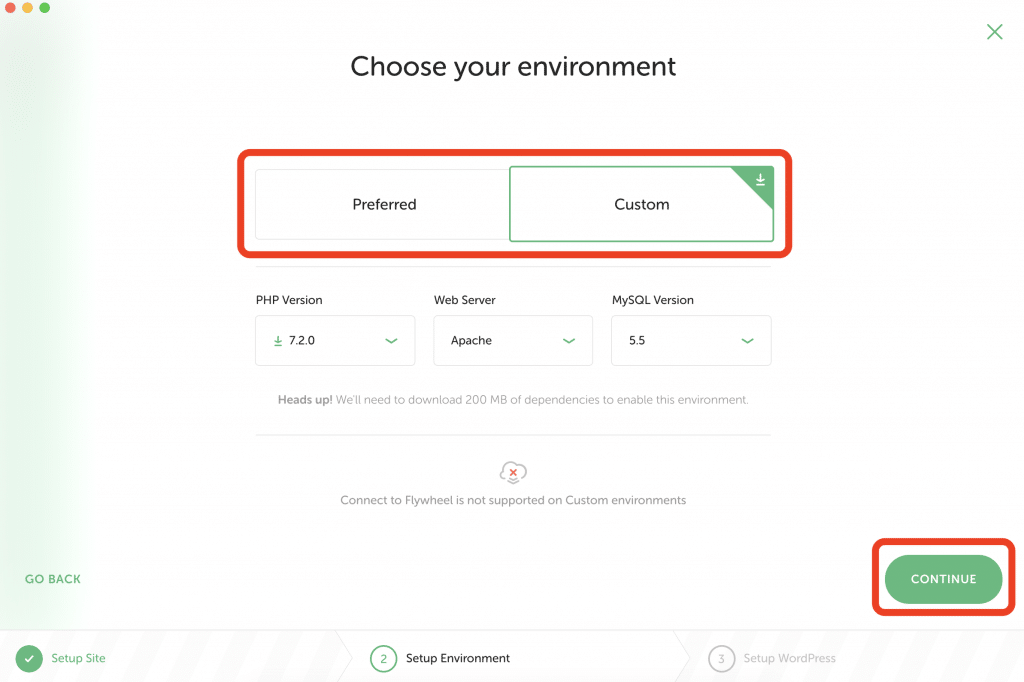Open the Web Server Apache dropdown
The height and width of the screenshot is (682, 1024).
click(513, 340)
